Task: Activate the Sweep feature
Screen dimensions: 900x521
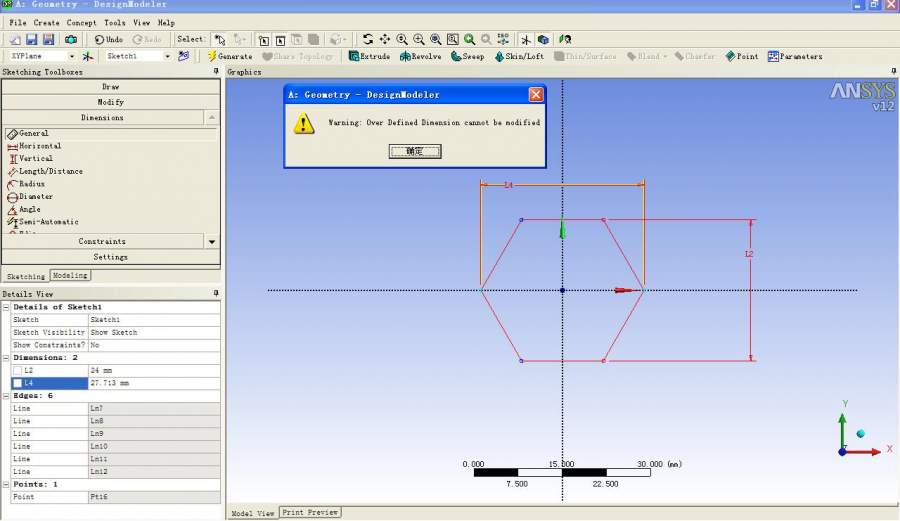Action: pyautogui.click(x=467, y=57)
